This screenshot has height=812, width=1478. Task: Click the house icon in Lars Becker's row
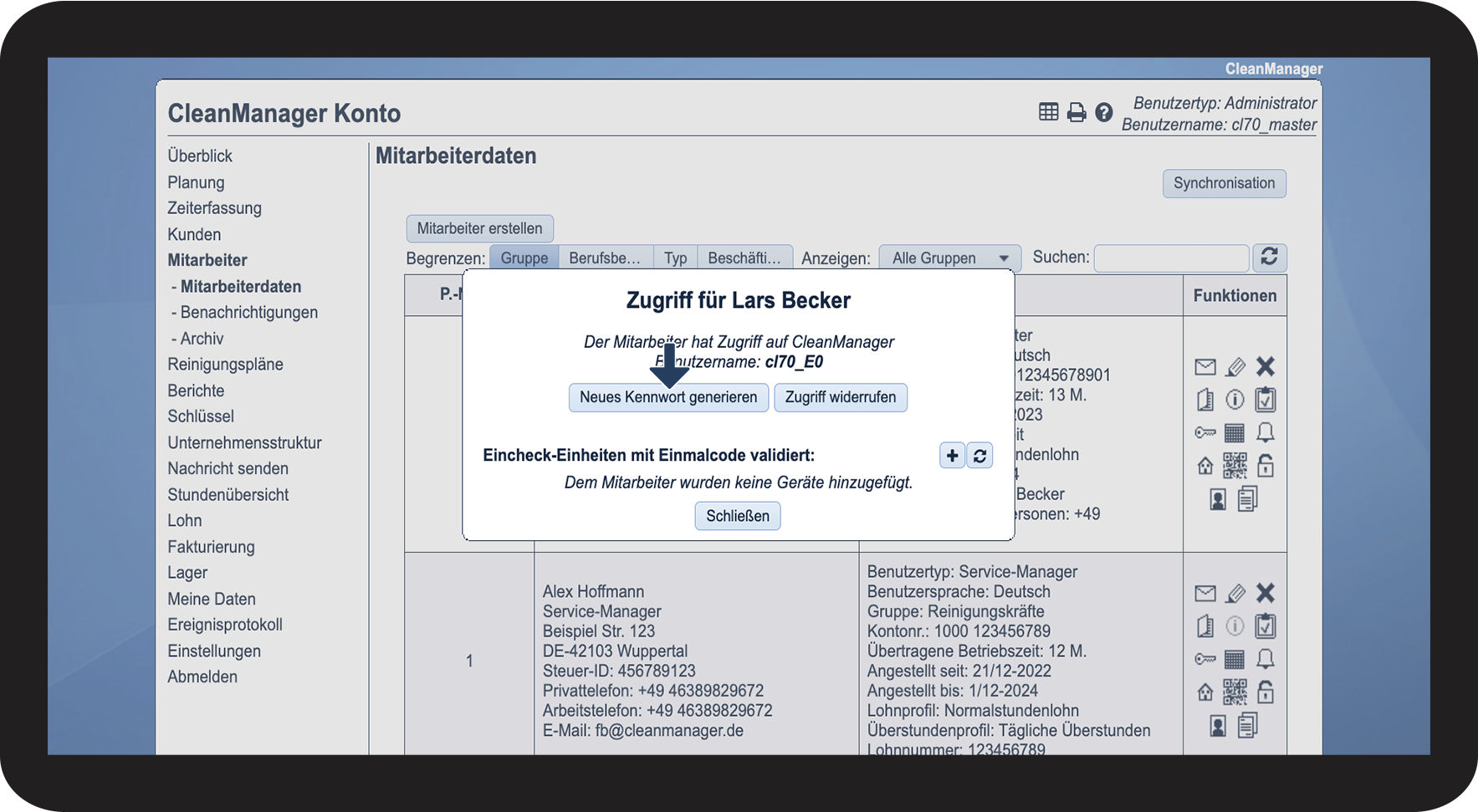[x=1205, y=466]
